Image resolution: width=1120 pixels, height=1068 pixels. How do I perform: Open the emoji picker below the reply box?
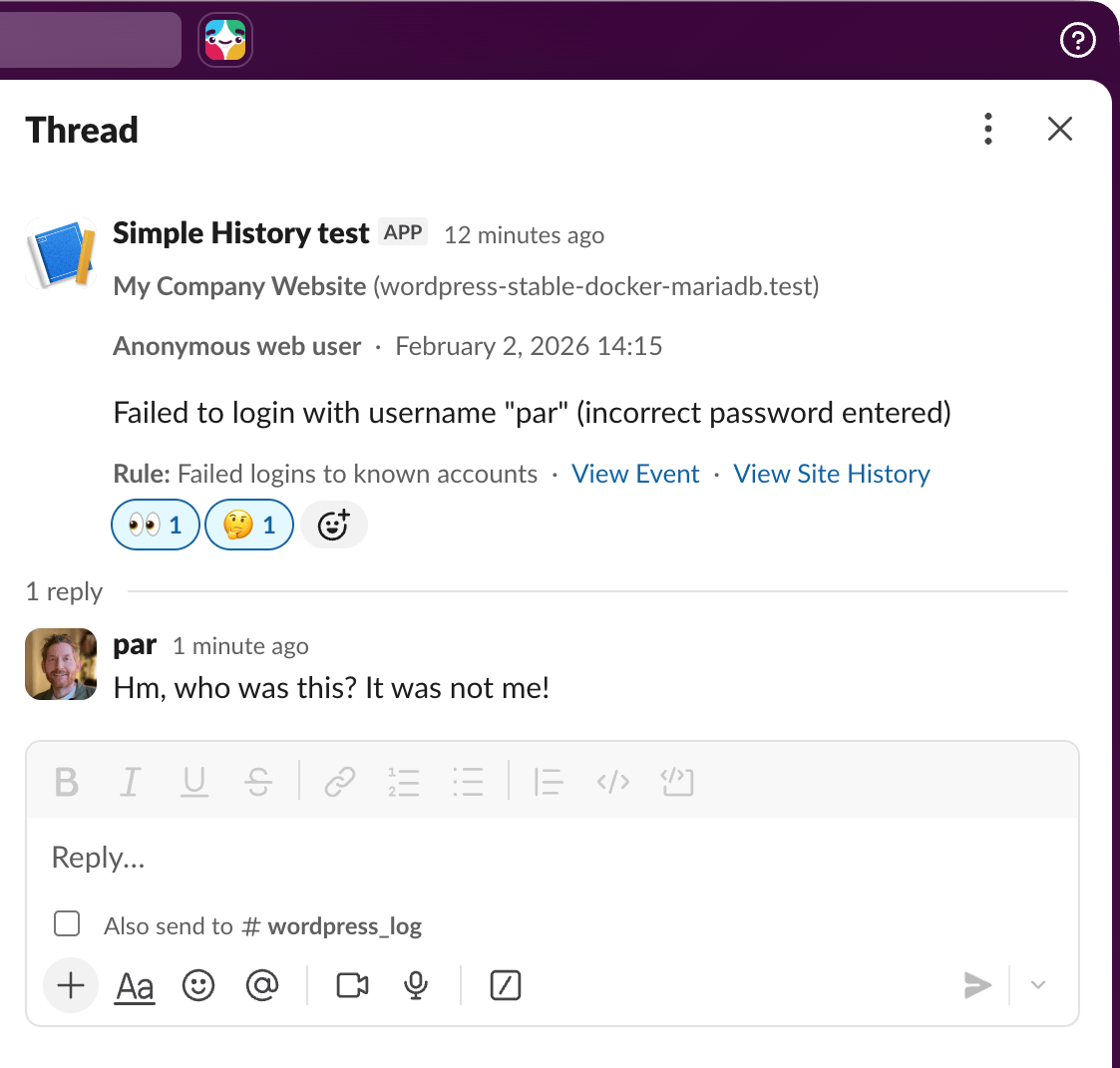(x=198, y=985)
